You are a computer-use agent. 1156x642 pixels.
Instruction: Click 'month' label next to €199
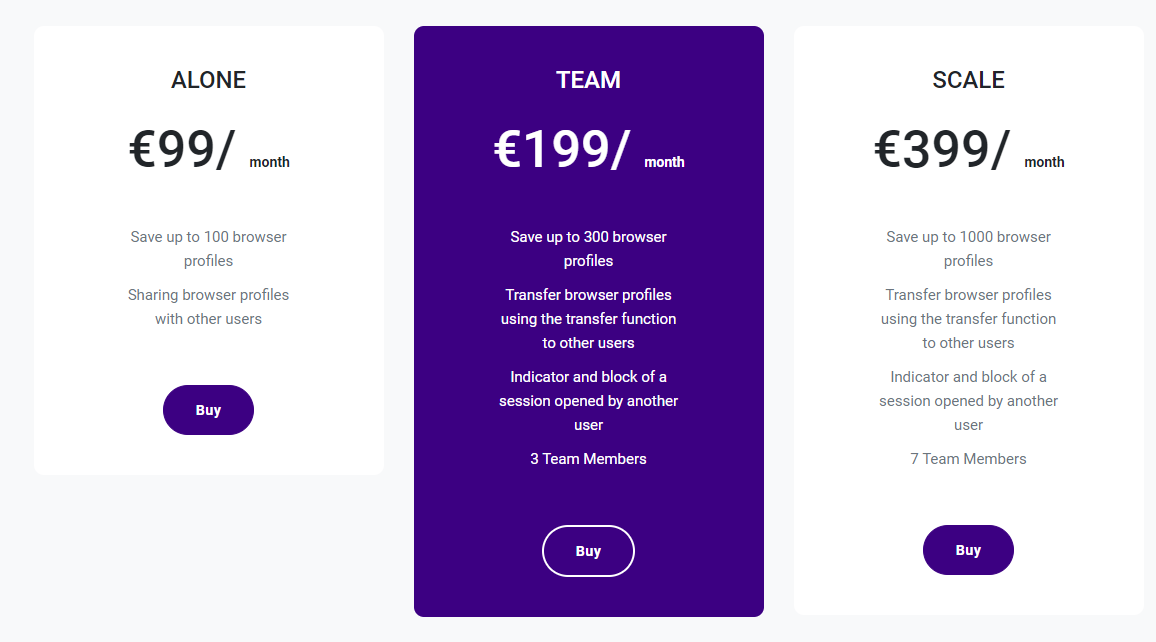coord(664,161)
